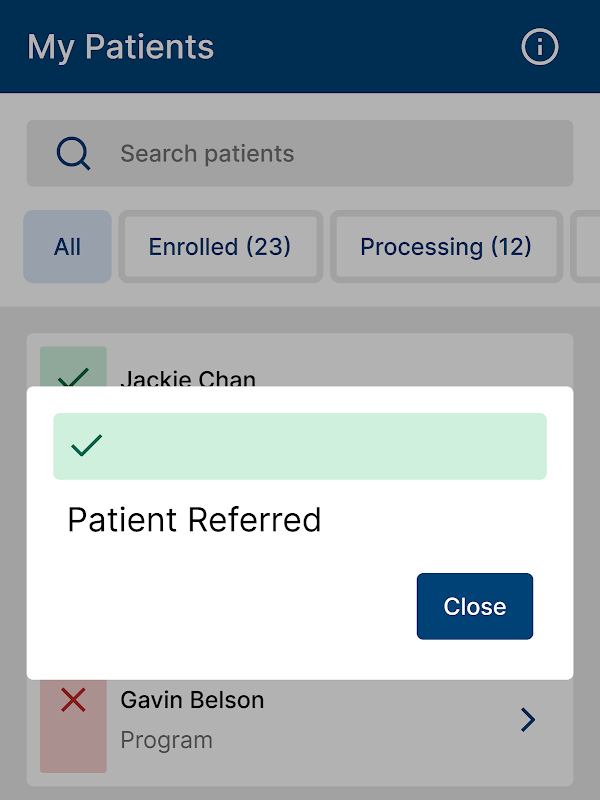Click the Program label under Gavin Belson
Screen dimensions: 600x800
pyautogui.click(x=166, y=740)
